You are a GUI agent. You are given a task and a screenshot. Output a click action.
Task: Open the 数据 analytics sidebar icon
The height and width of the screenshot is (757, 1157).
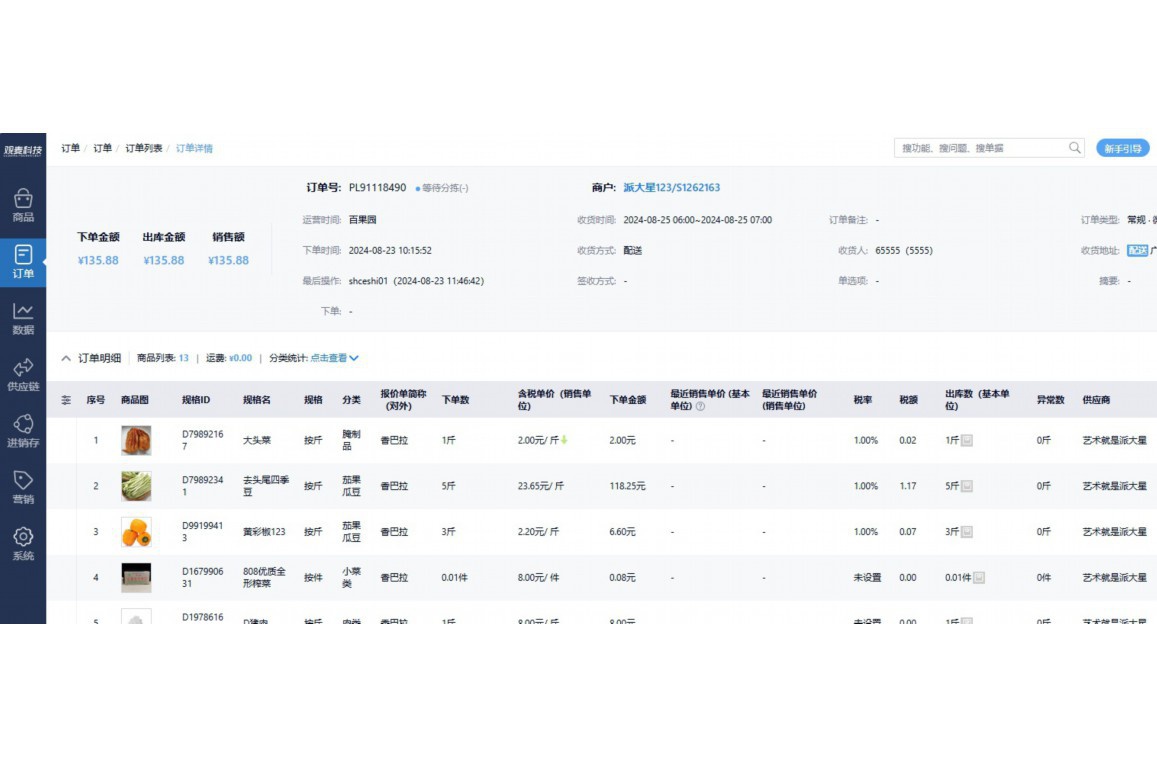[x=23, y=318]
